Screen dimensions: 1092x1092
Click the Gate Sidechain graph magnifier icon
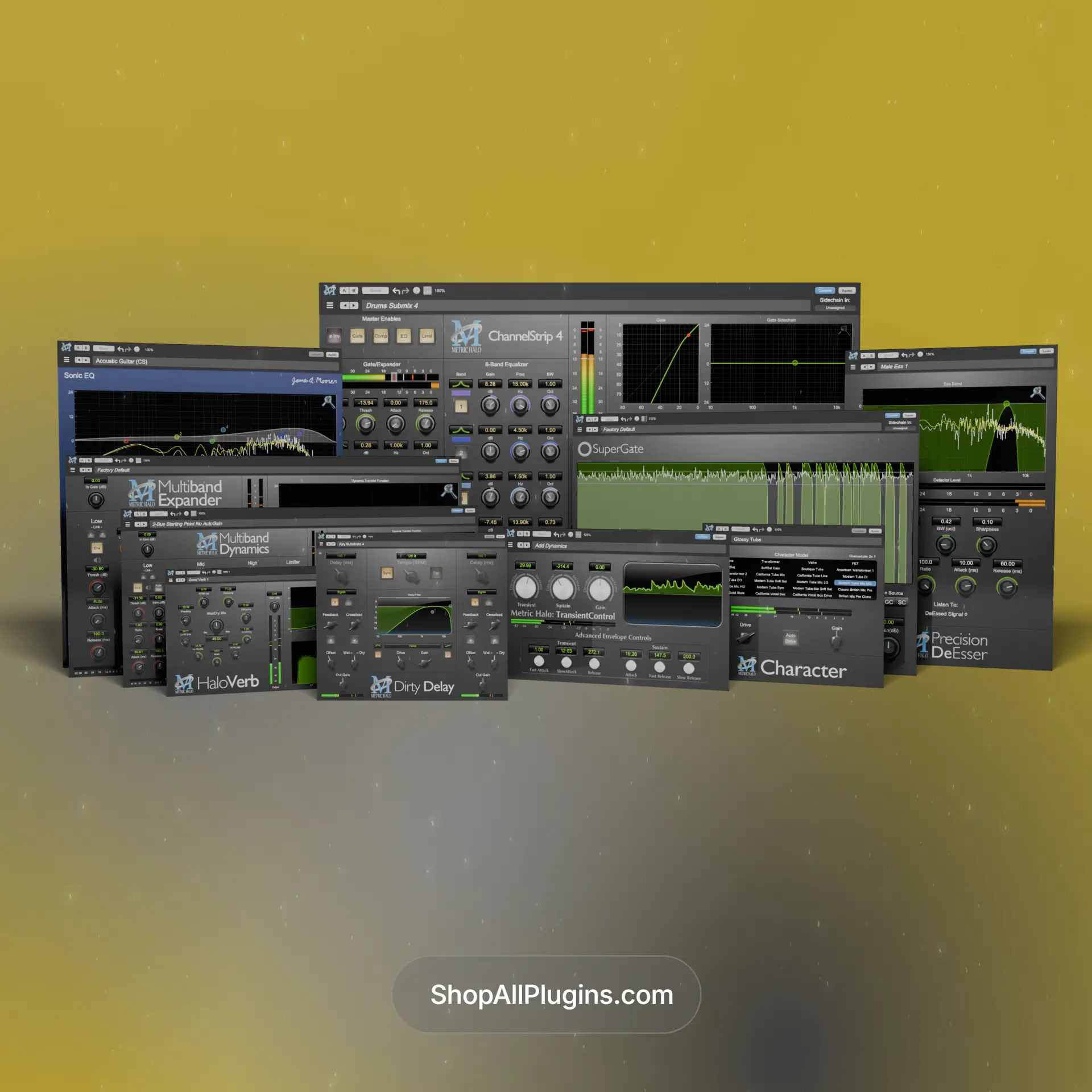844,330
